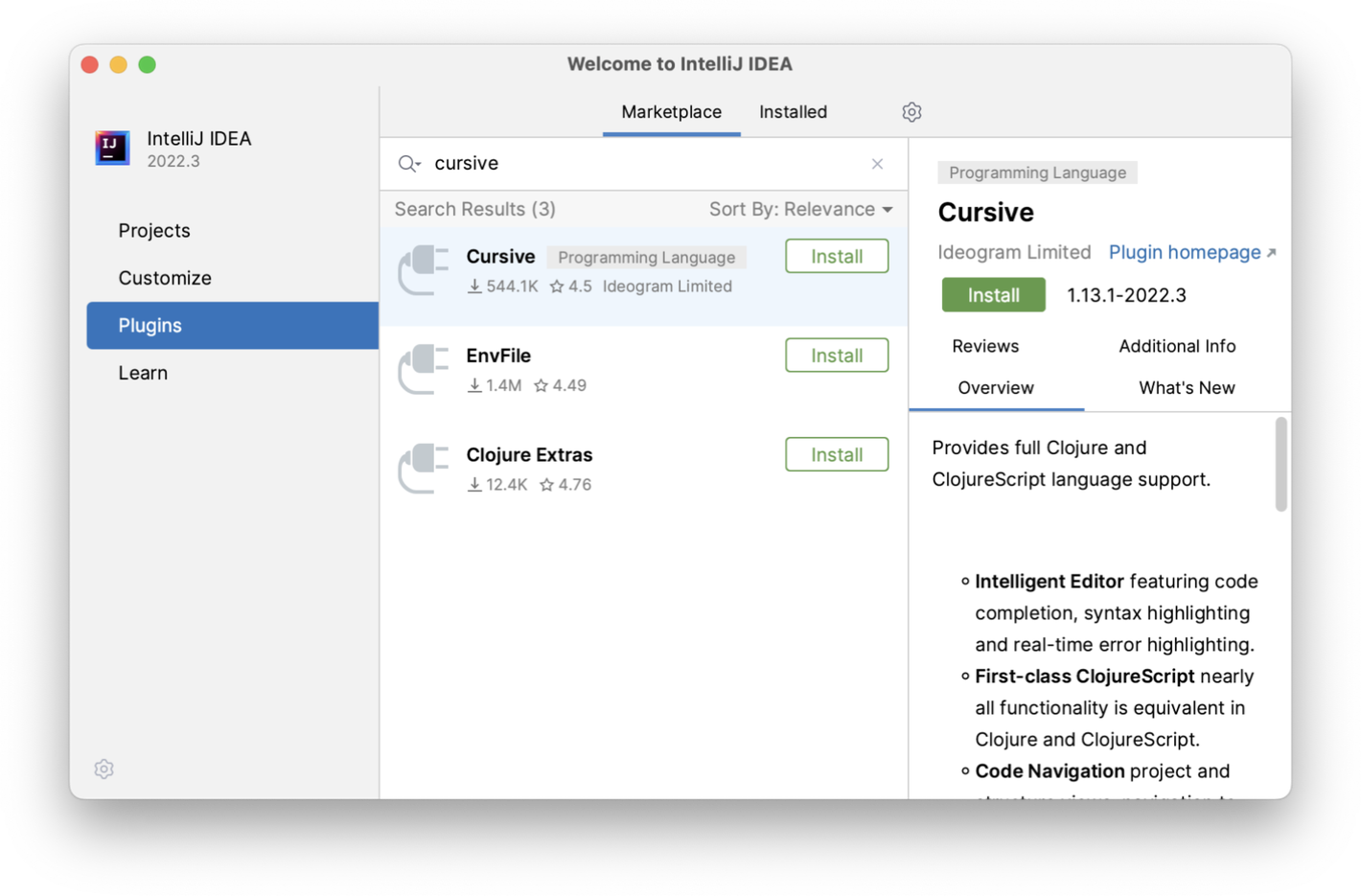Click the First-class ClojureScript bullet text
Screen dimensions: 1361x896
coord(1084,677)
